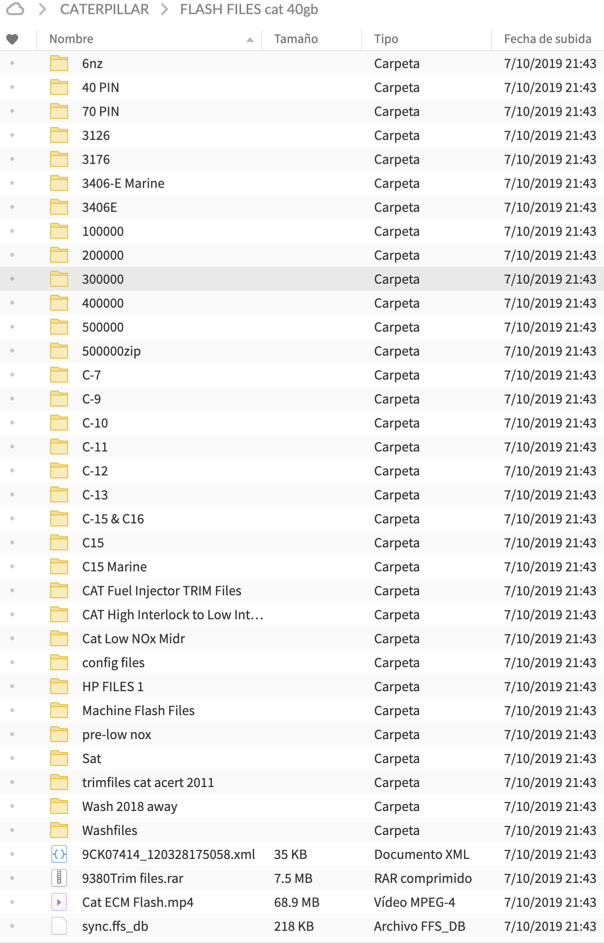Select CAT Fuel Injector TRIM Files folder
Screen dimensions: 604x943
(x=162, y=591)
